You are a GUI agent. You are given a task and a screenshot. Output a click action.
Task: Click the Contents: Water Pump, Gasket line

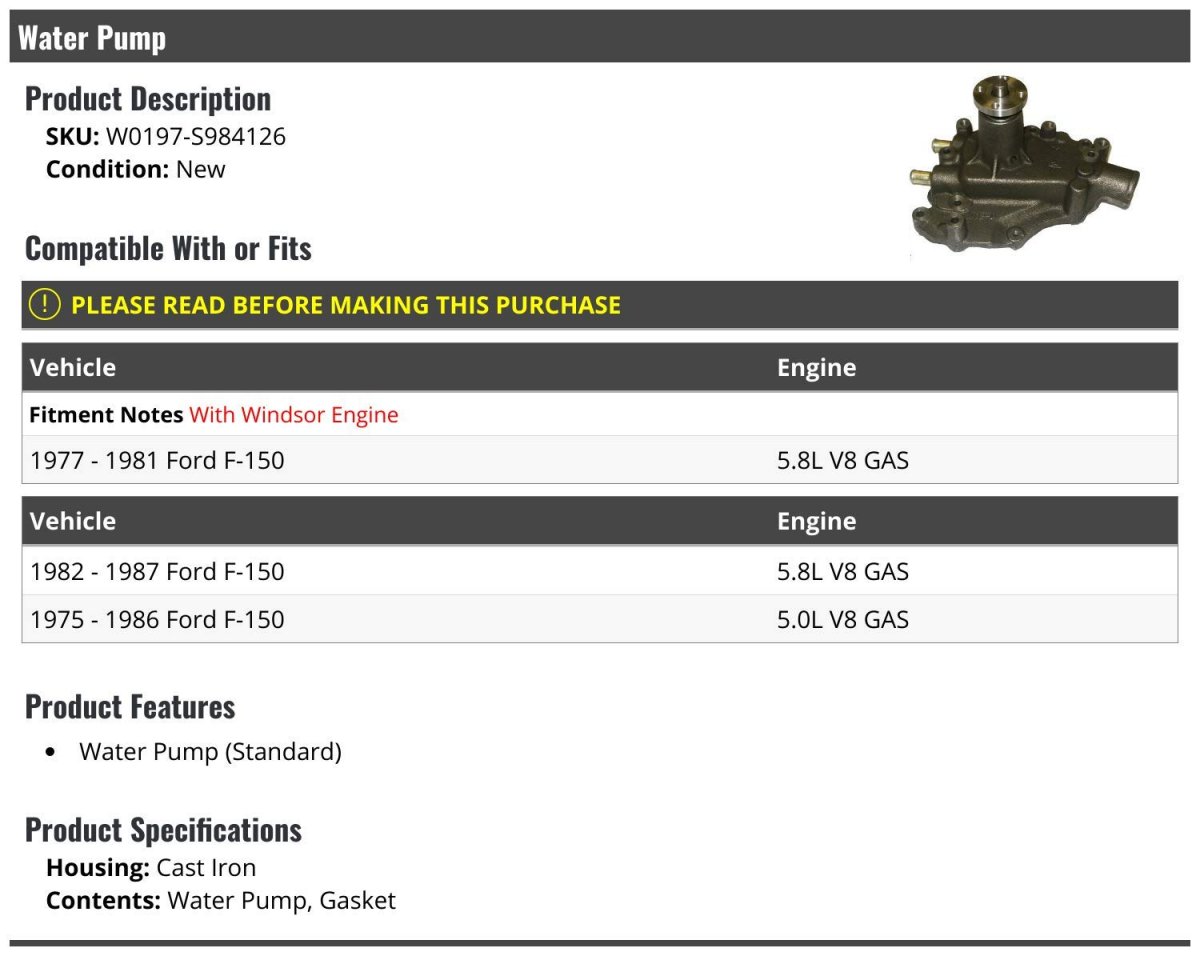pyautogui.click(x=221, y=900)
